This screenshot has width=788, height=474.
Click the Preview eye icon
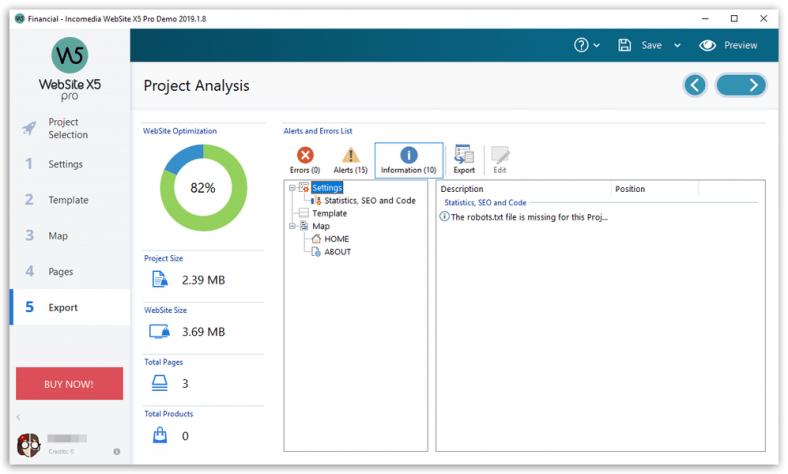[707, 45]
